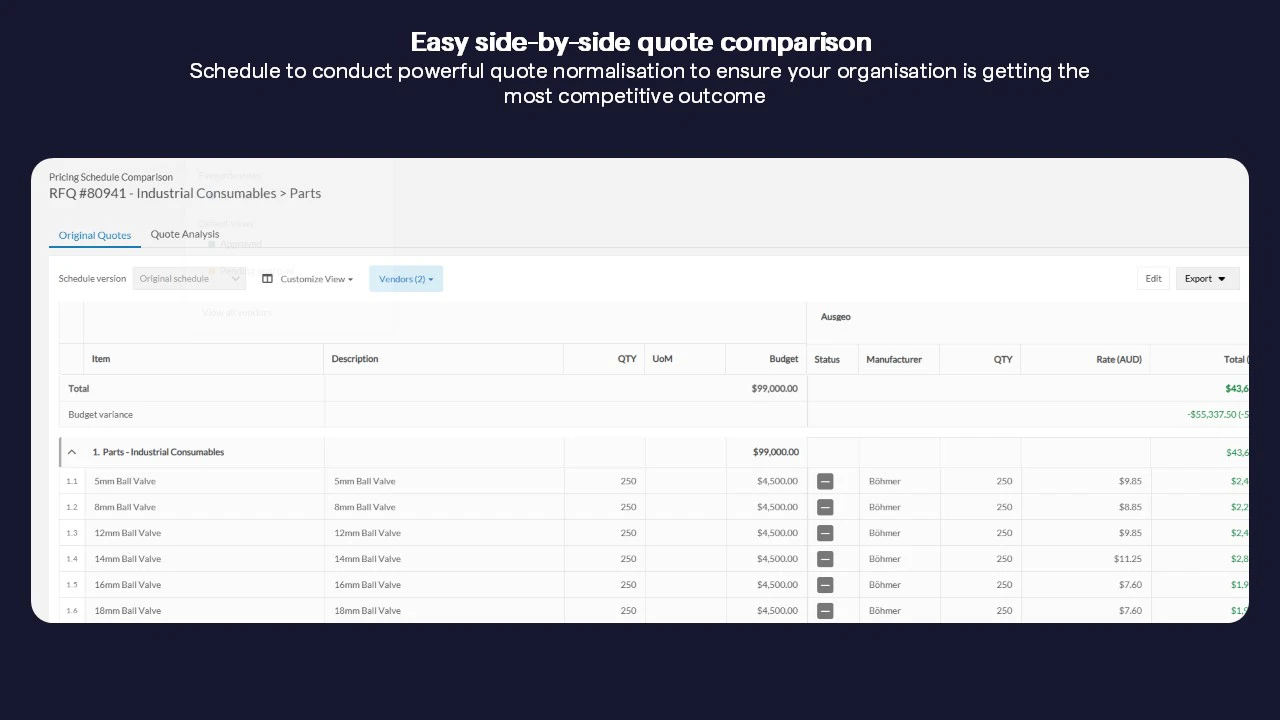Click the Ausgeo vendor header
Image resolution: width=1280 pixels, height=720 pixels.
pos(835,317)
